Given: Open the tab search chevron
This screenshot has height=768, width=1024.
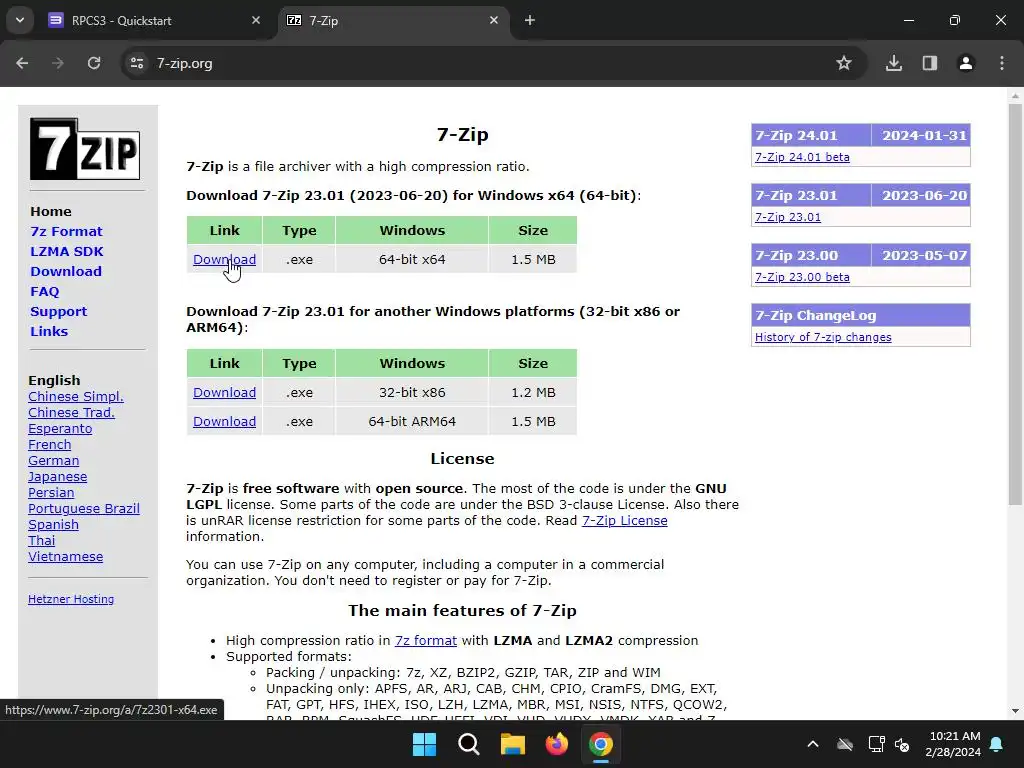Looking at the screenshot, I should point(20,20).
